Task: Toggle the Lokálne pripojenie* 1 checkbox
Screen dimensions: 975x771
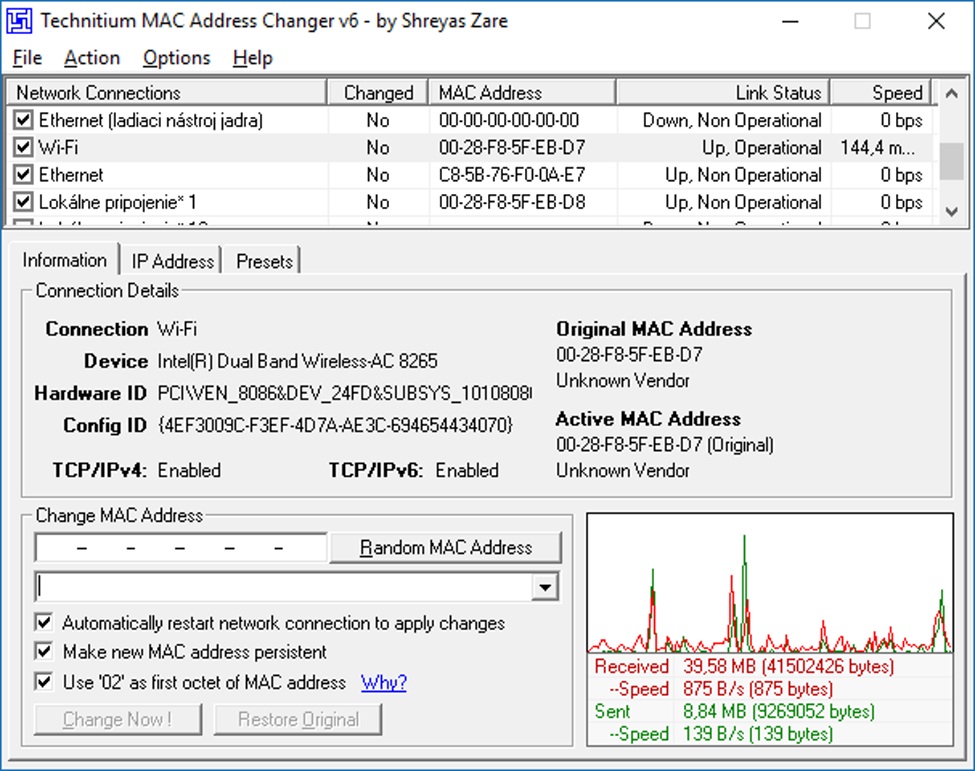Action: click(23, 201)
